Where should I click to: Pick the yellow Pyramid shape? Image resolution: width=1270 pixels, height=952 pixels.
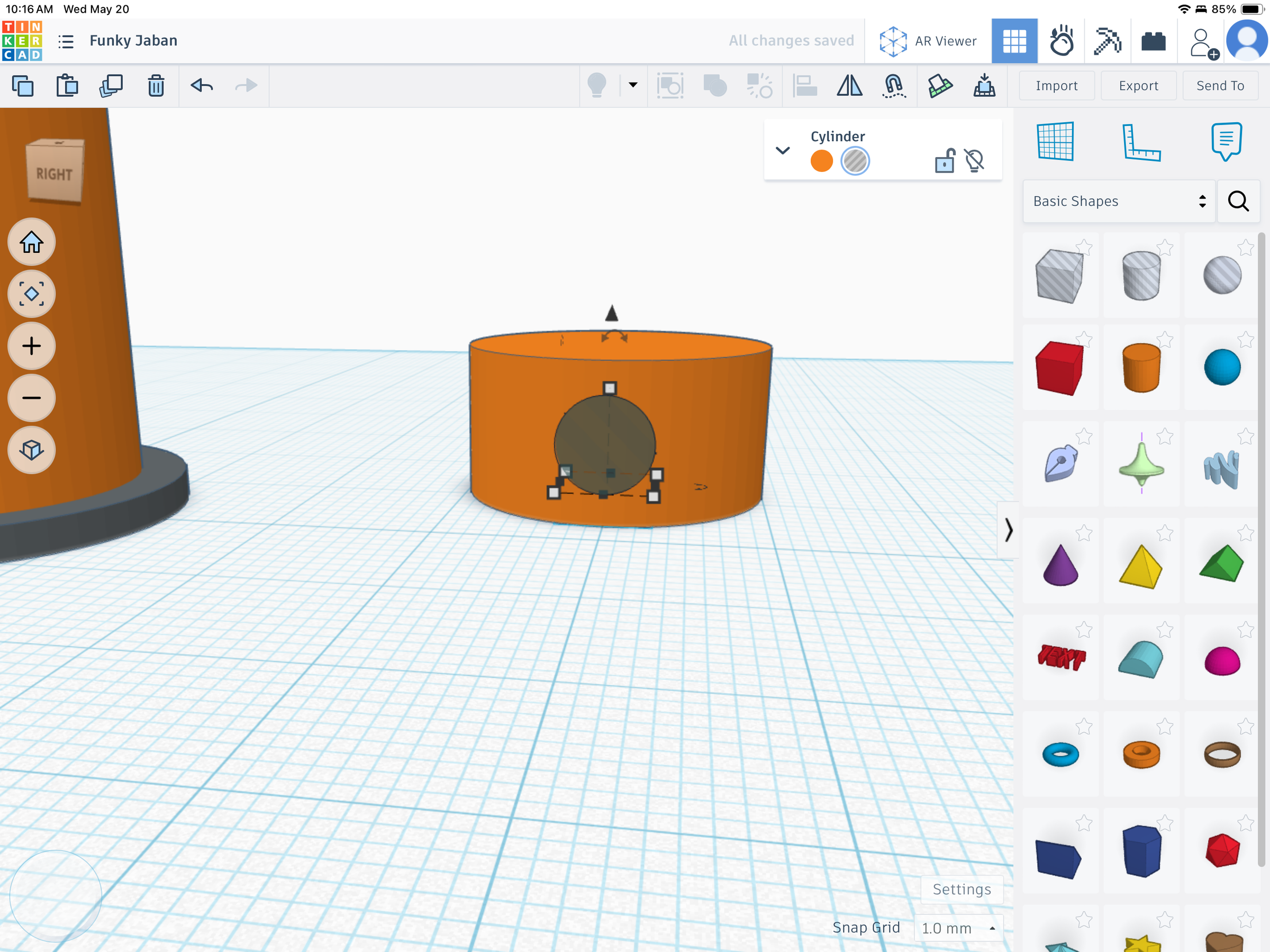(x=1141, y=566)
